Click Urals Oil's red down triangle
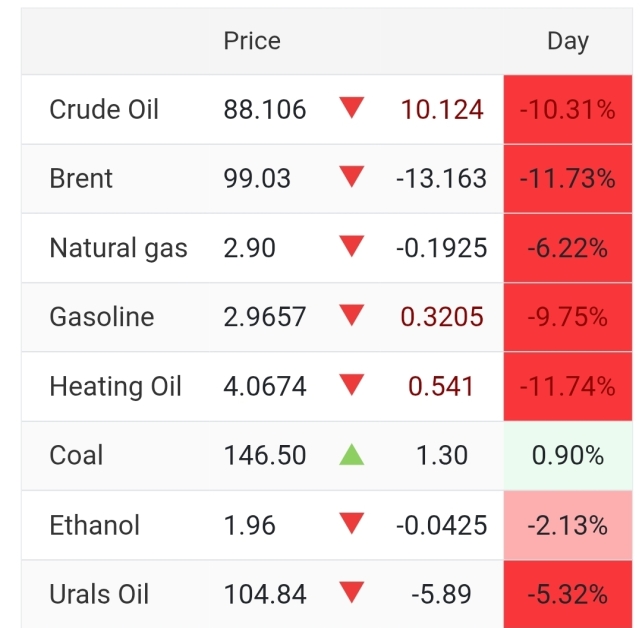642x628 pixels. point(351,593)
